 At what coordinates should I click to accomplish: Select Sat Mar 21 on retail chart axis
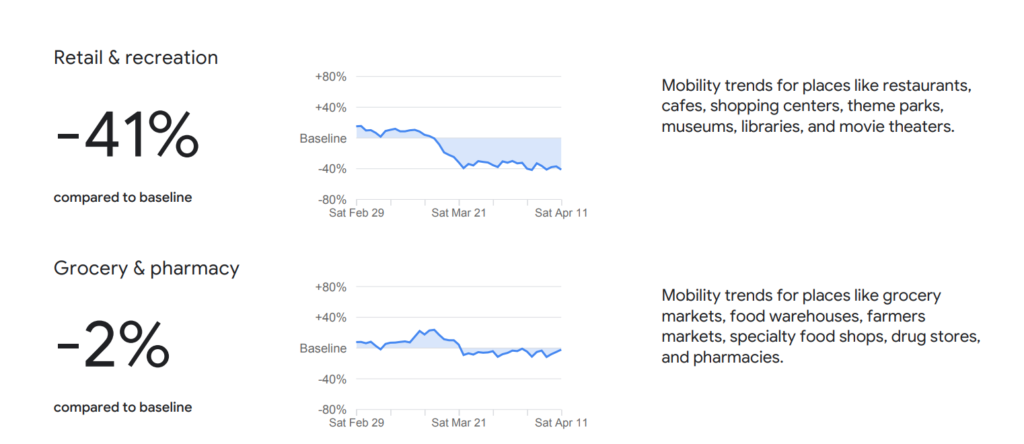coord(459,212)
